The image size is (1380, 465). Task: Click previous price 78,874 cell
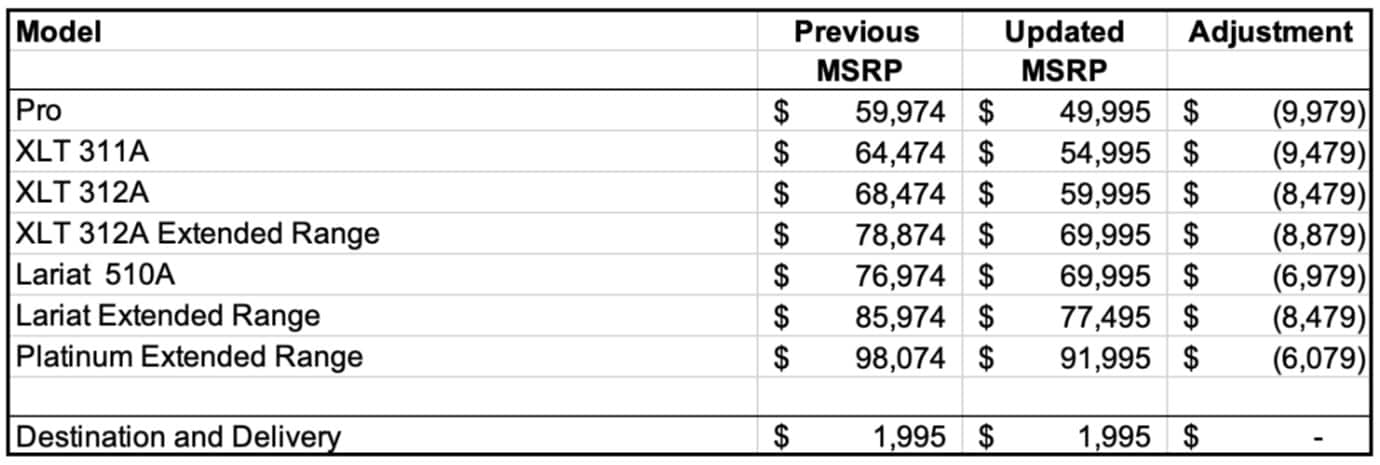pos(900,235)
